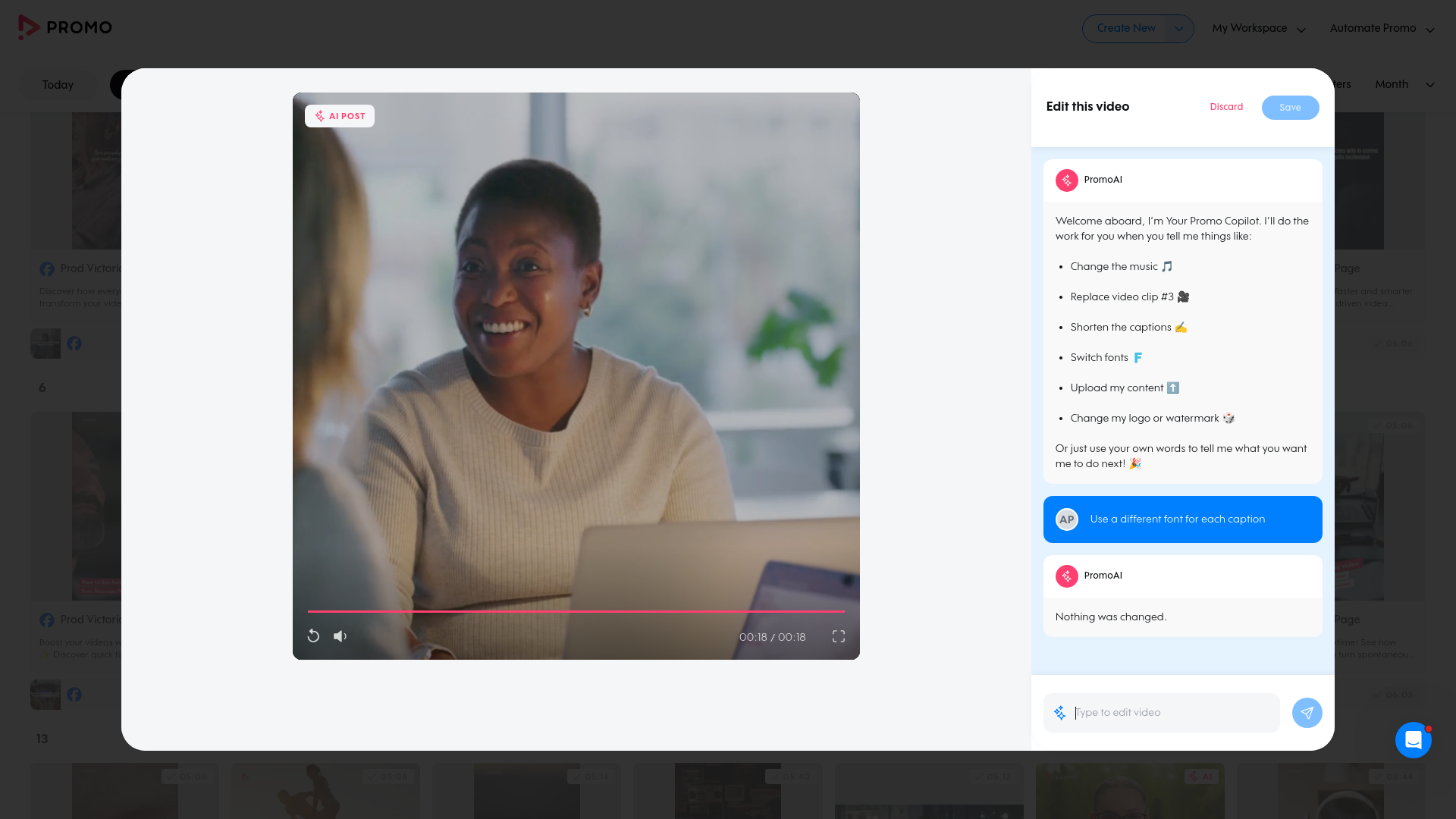Expand the Create New dropdown arrow
Viewport: 1456px width, 819px height.
(1179, 29)
